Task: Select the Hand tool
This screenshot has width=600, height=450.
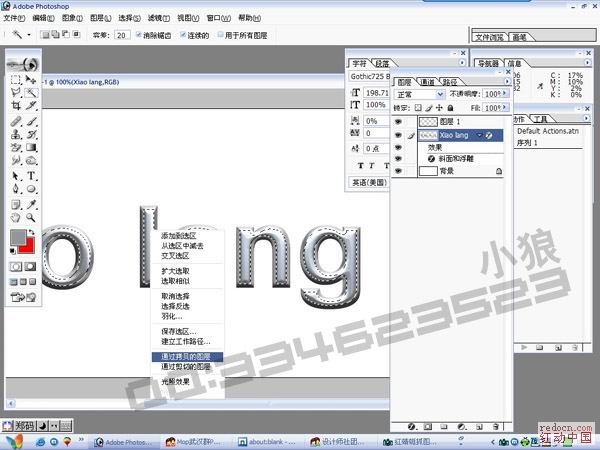Action: (x=16, y=216)
